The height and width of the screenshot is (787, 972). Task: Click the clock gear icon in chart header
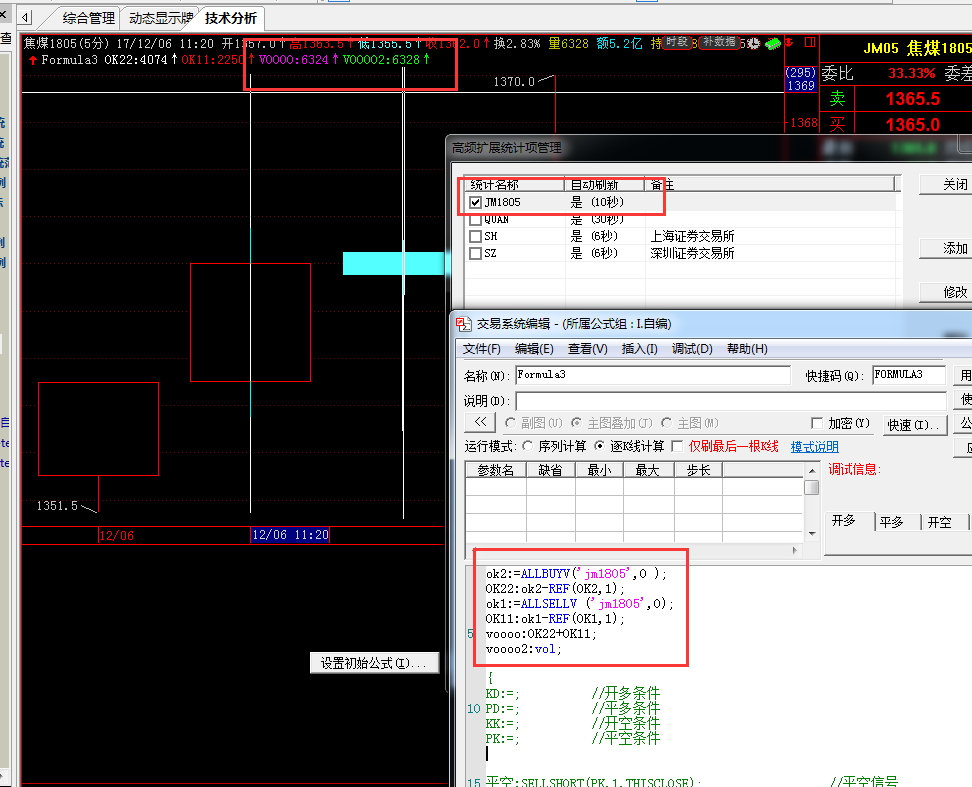click(x=753, y=43)
